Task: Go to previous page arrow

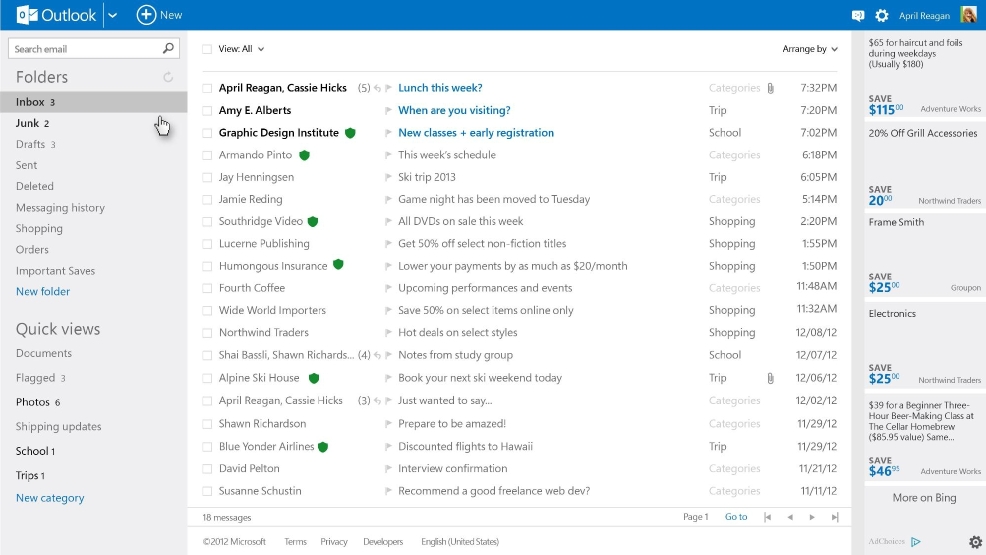Action: [x=790, y=517]
